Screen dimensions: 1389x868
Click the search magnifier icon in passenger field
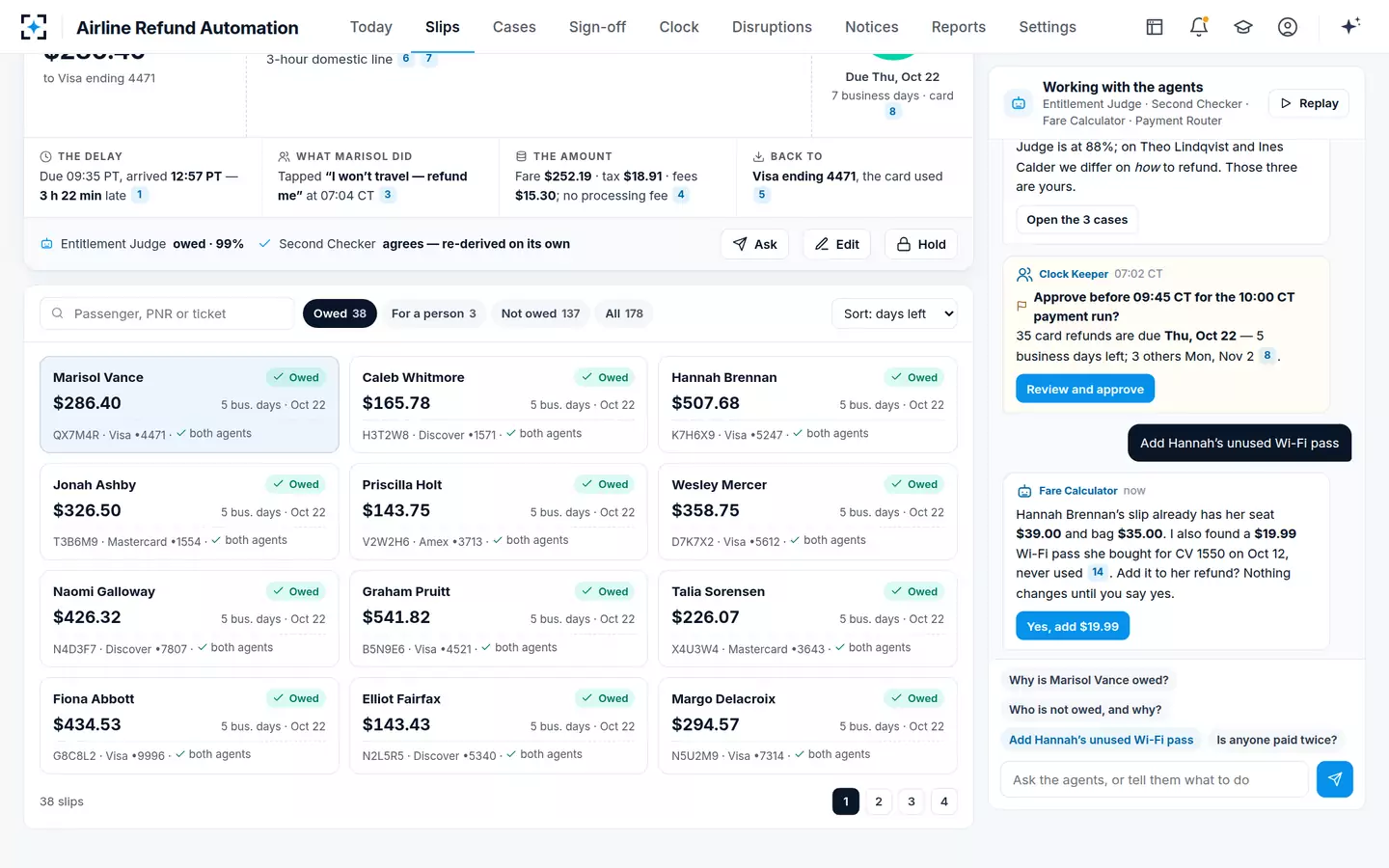[x=58, y=313]
